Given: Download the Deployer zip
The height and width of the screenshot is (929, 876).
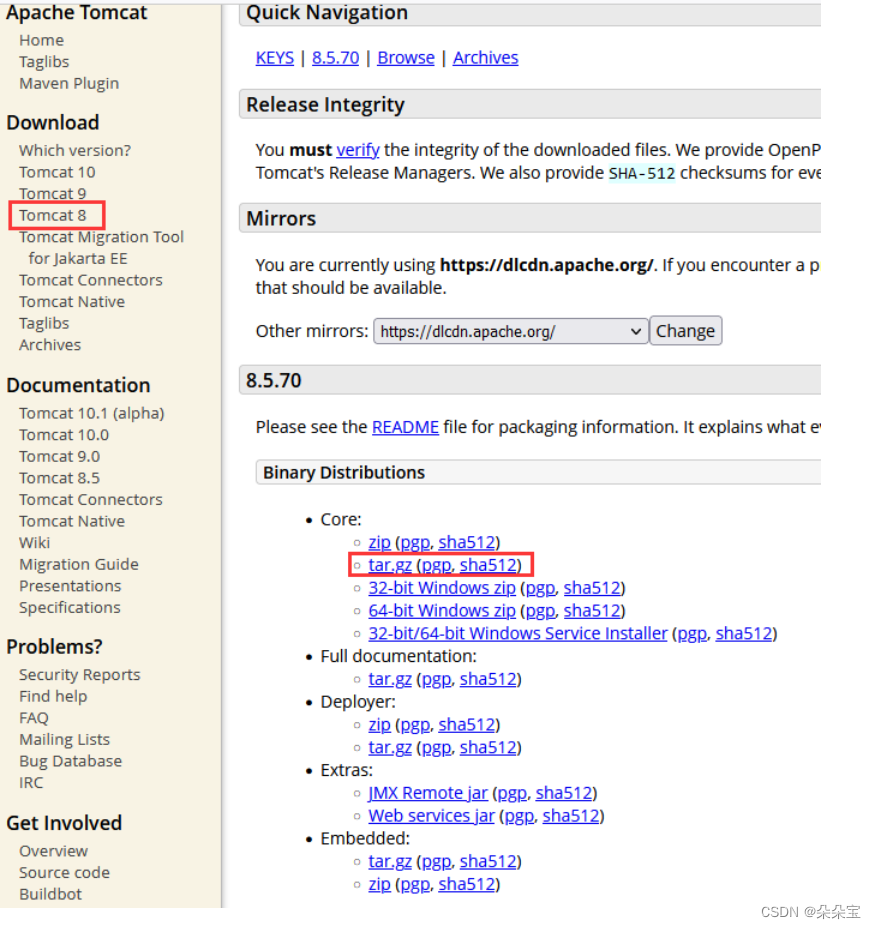Looking at the screenshot, I should (379, 725).
